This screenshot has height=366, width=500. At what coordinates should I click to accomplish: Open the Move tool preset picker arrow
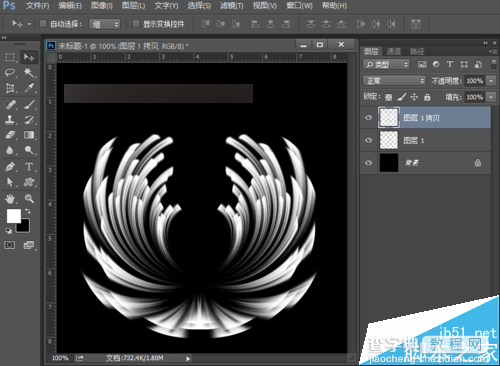coord(29,24)
